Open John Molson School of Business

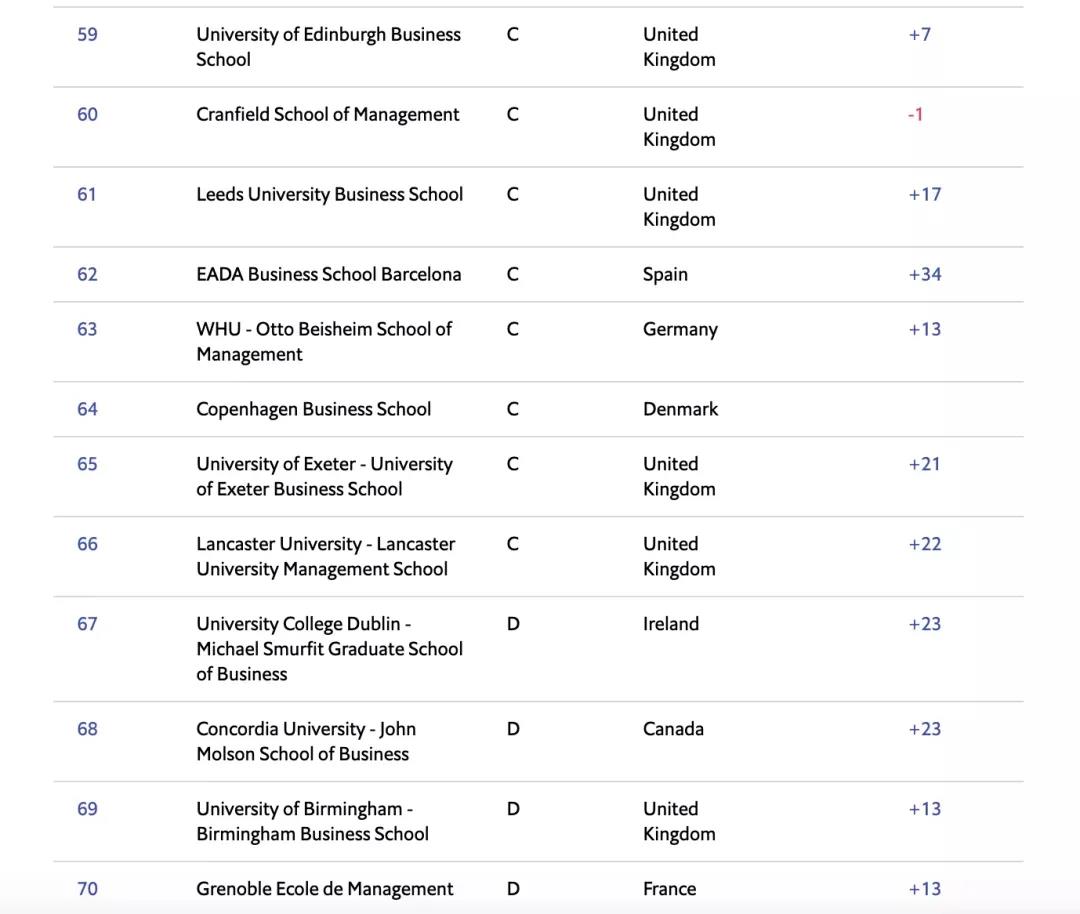[305, 742]
